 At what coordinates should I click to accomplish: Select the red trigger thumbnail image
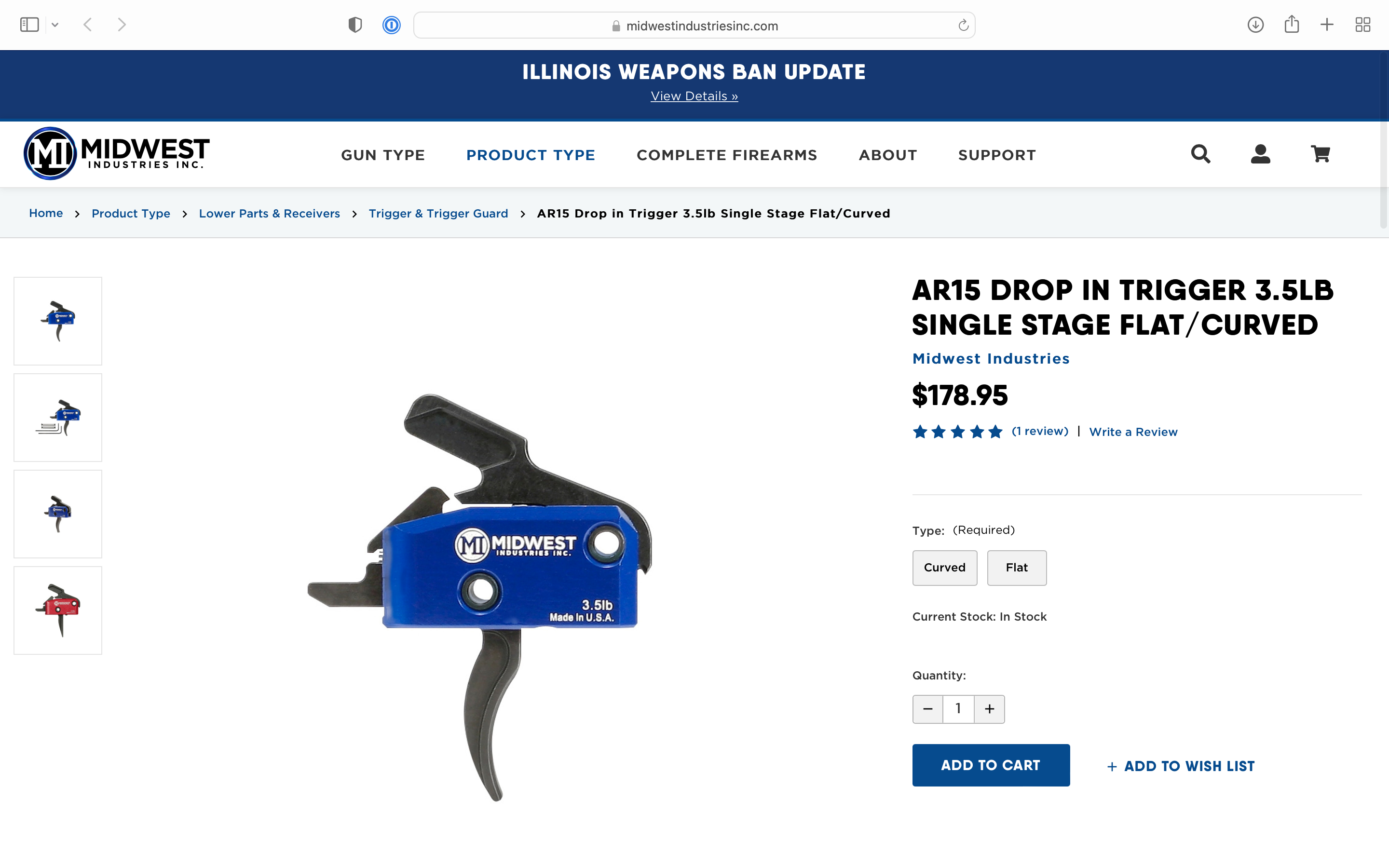click(58, 610)
